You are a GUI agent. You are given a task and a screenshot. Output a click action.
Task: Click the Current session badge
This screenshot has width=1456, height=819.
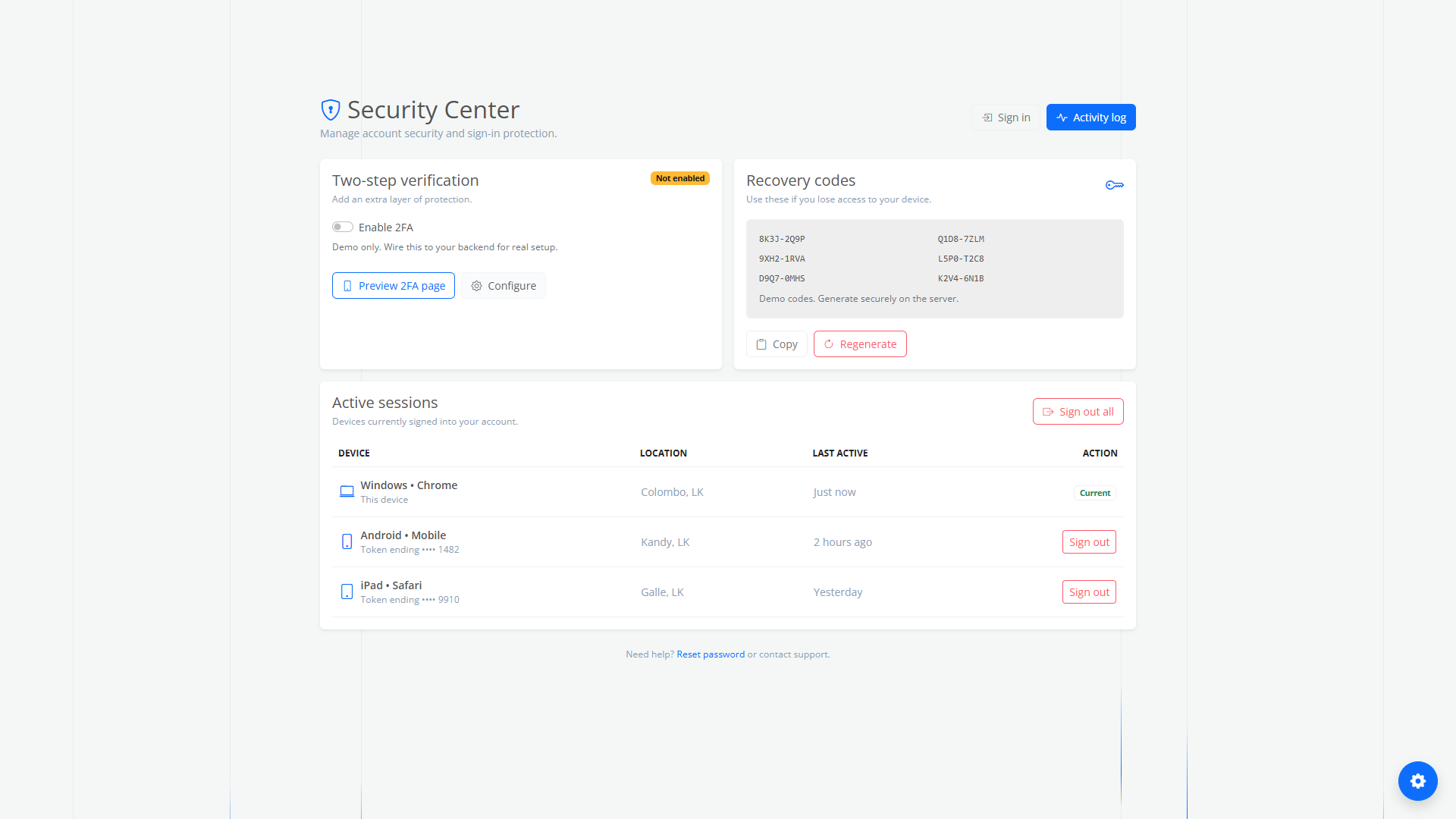point(1094,493)
